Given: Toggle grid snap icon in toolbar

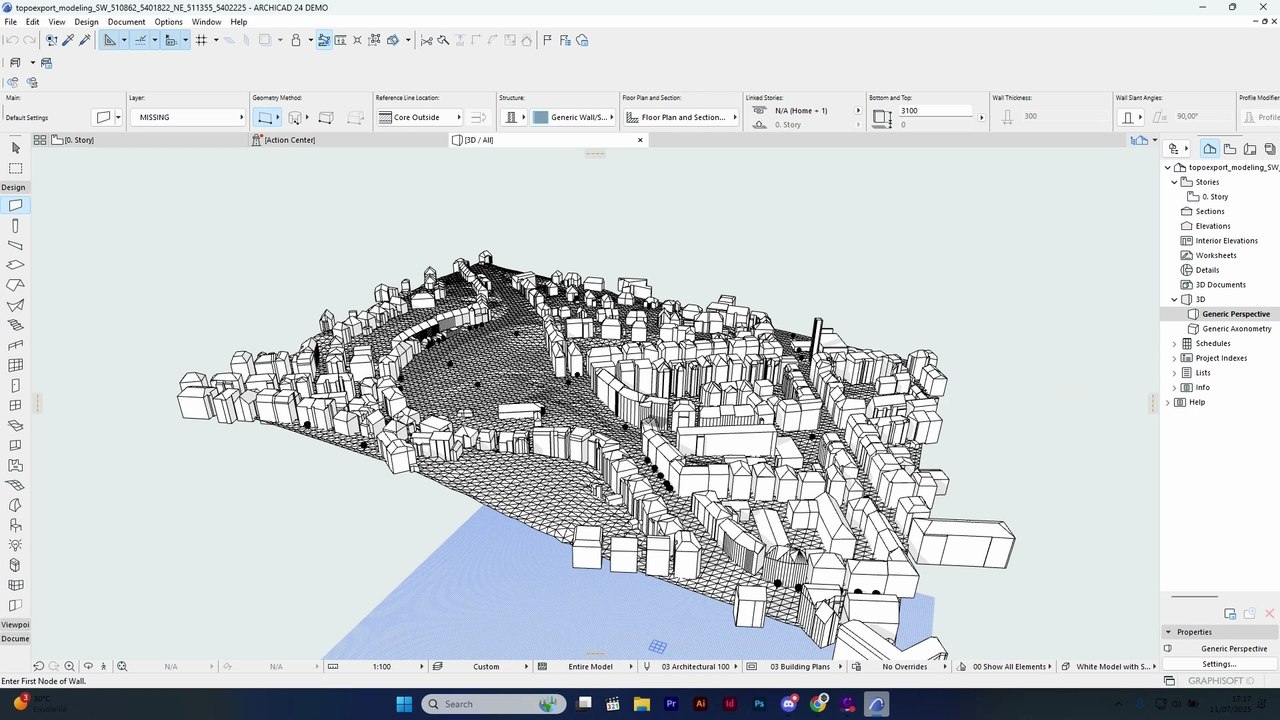Looking at the screenshot, I should [202, 40].
